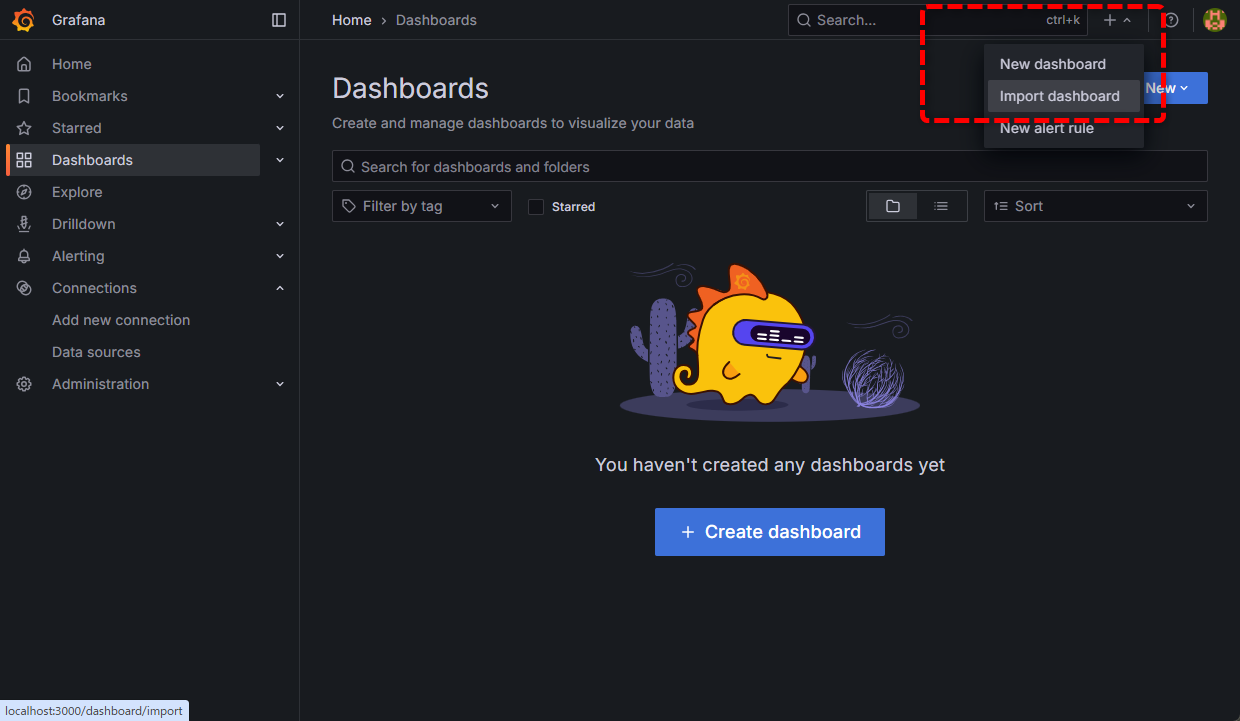Open Administration in the sidebar
Image resolution: width=1240 pixels, height=721 pixels.
click(x=100, y=384)
